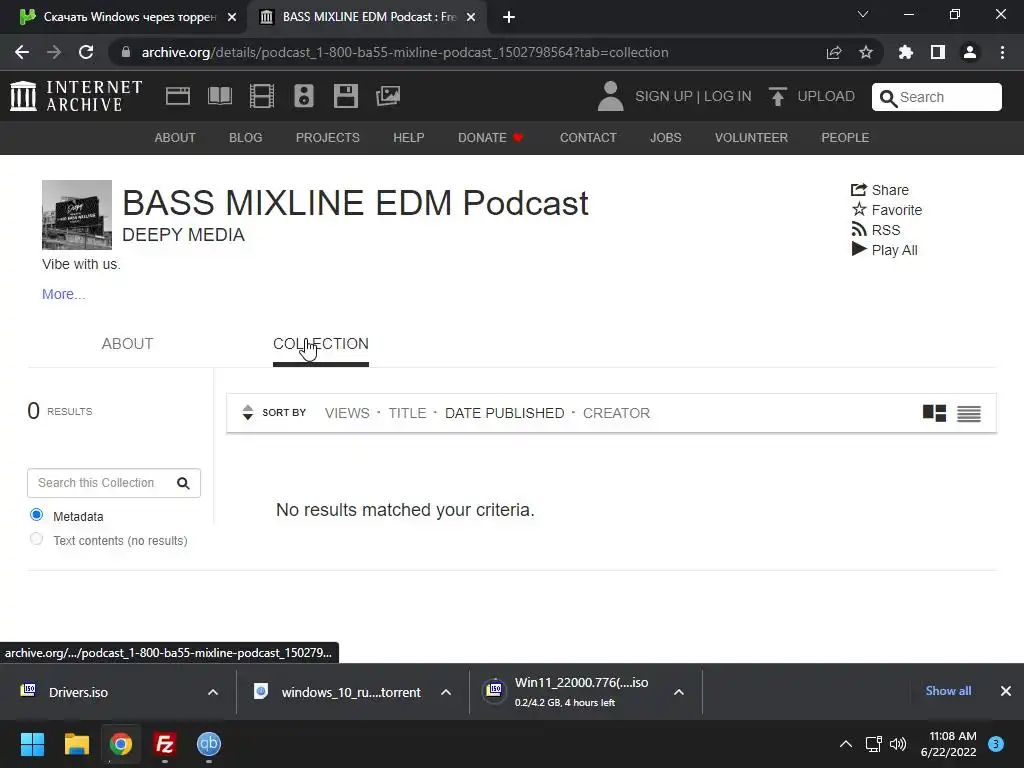
Task: Reload the page with the refresh icon
Action: point(86,52)
